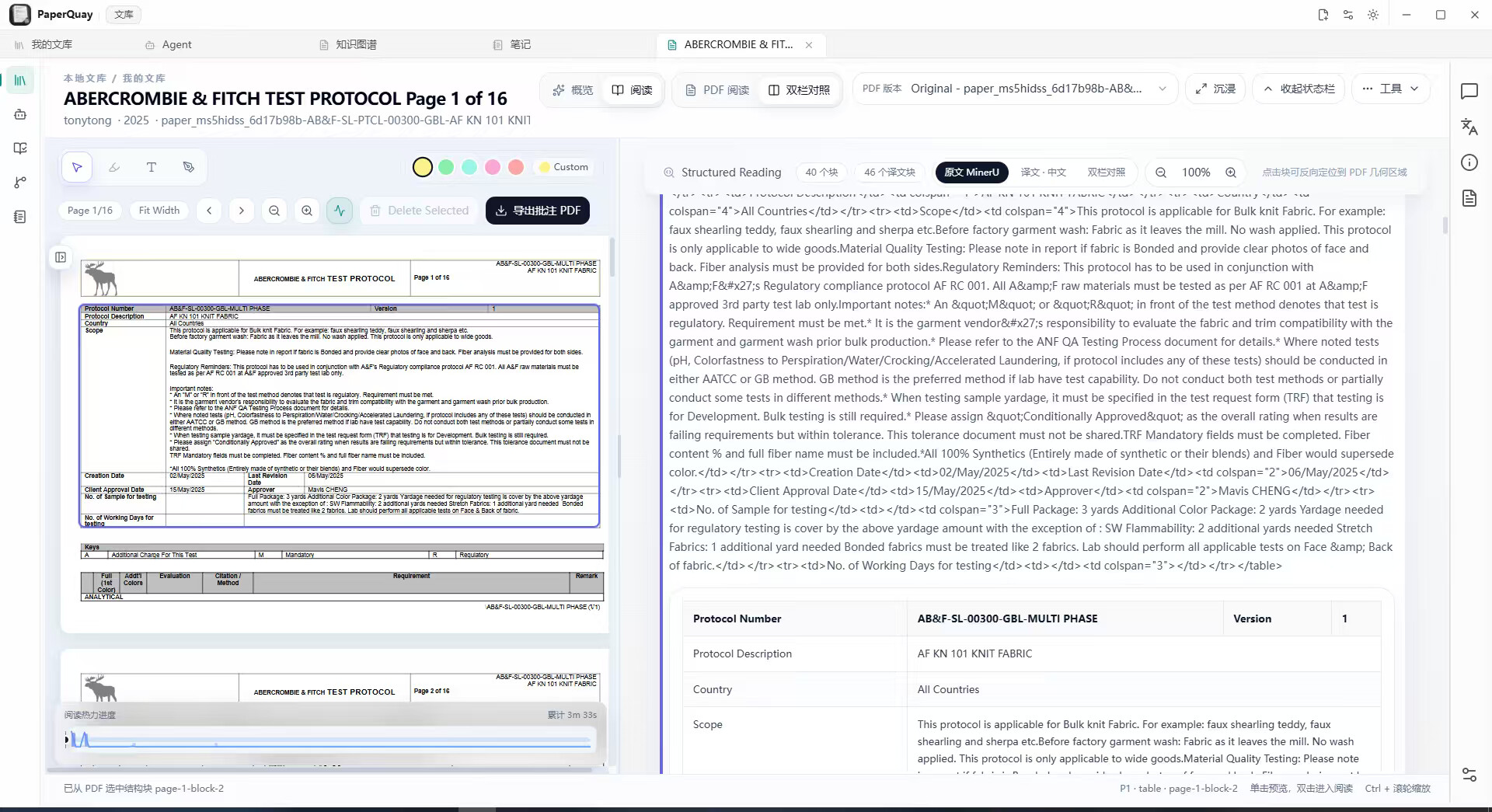Close the ABERCROMBIE & FIT... tab
The image size is (1492, 812).
click(x=809, y=45)
